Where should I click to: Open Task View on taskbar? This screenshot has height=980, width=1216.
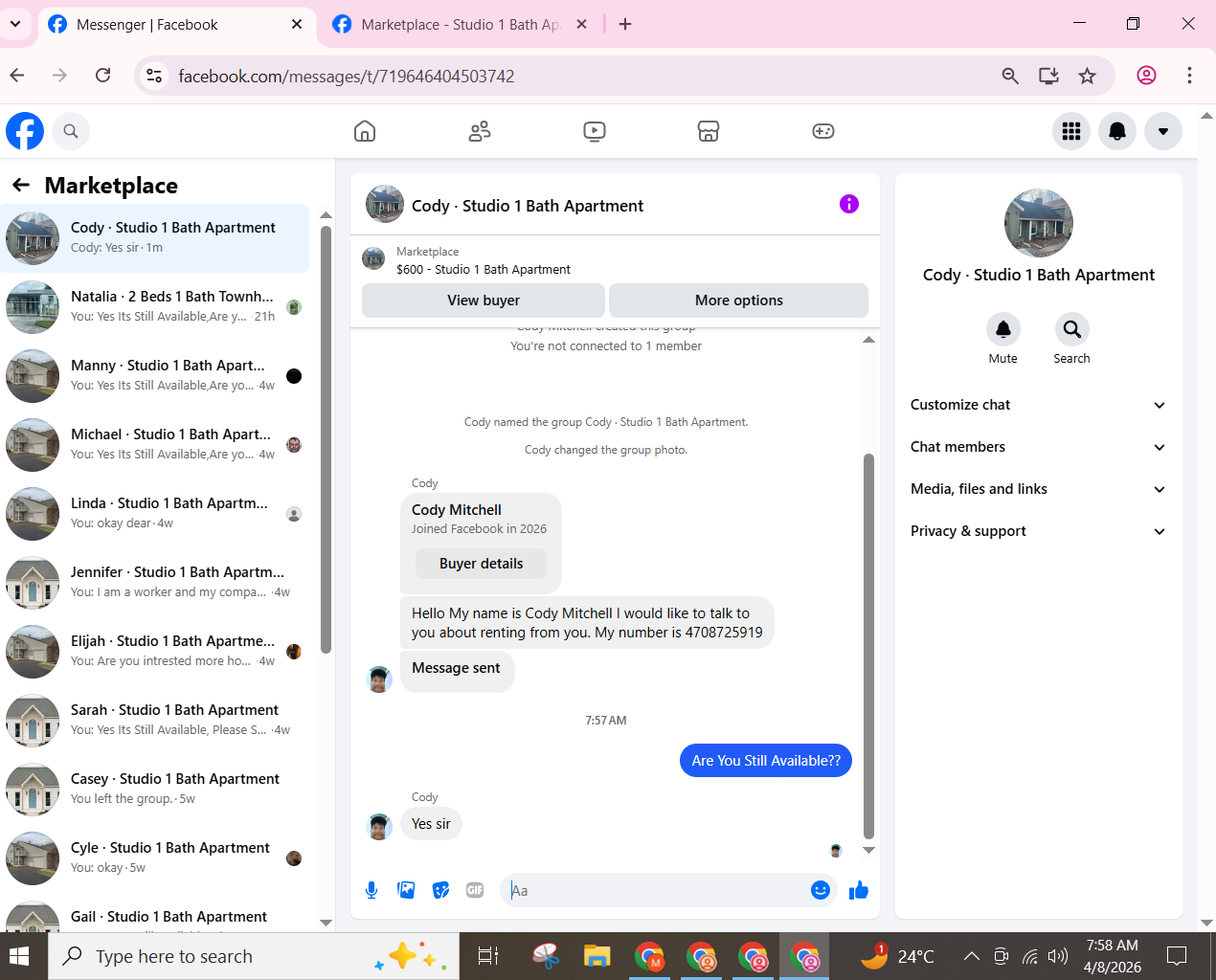pyautogui.click(x=488, y=956)
